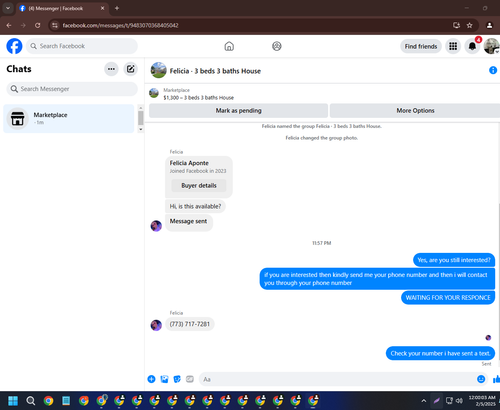500x410 pixels.
Task: Click More Options button
Action: click(415, 110)
